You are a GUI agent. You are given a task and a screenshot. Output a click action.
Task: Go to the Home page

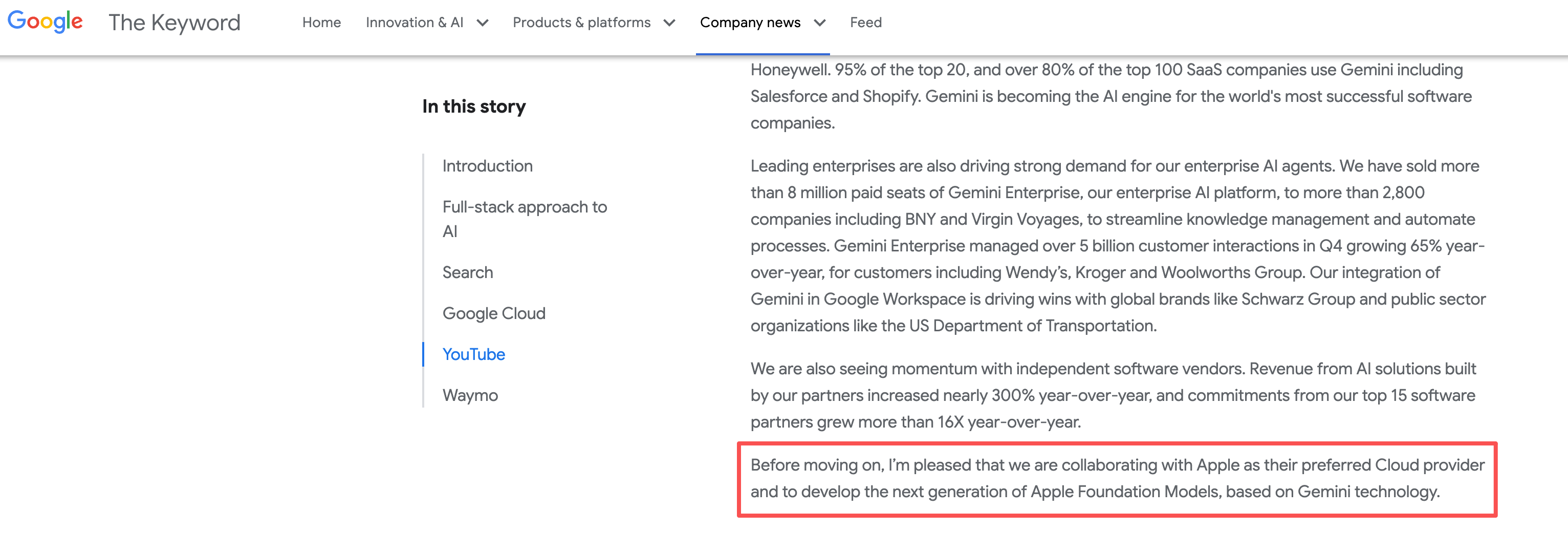[x=321, y=23]
